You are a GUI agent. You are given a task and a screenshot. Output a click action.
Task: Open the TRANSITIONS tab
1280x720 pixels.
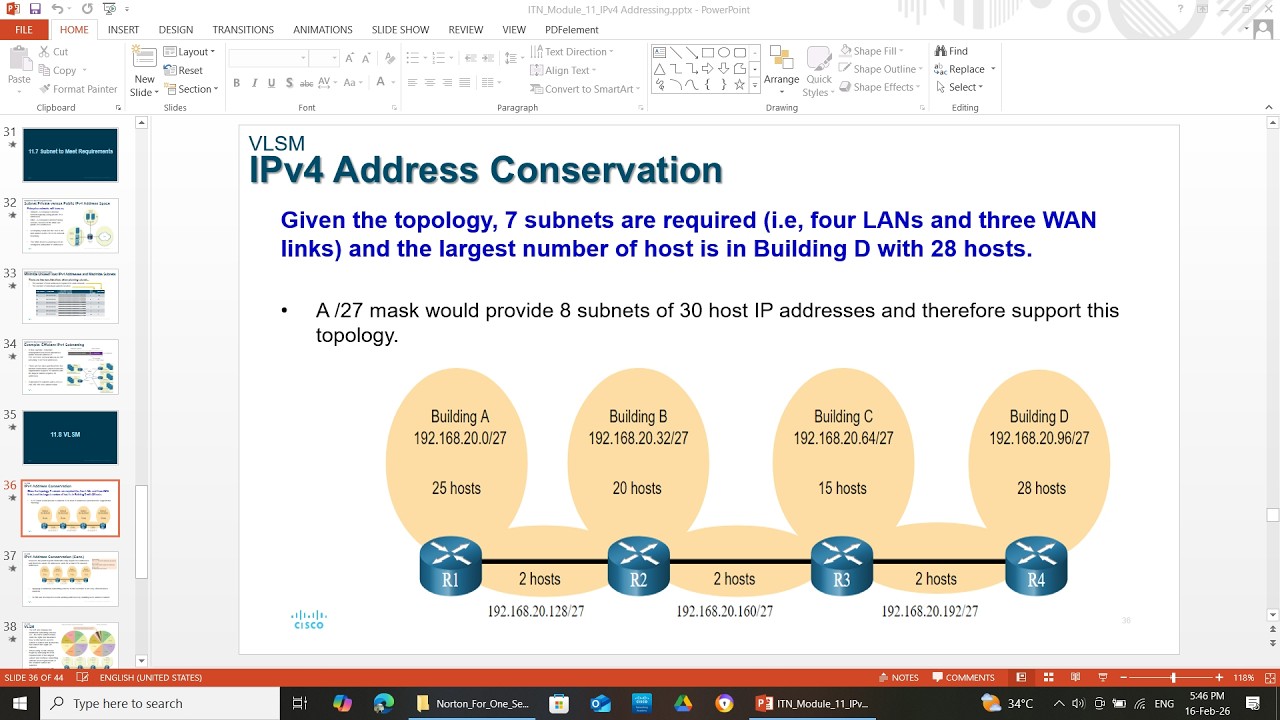[x=243, y=30]
